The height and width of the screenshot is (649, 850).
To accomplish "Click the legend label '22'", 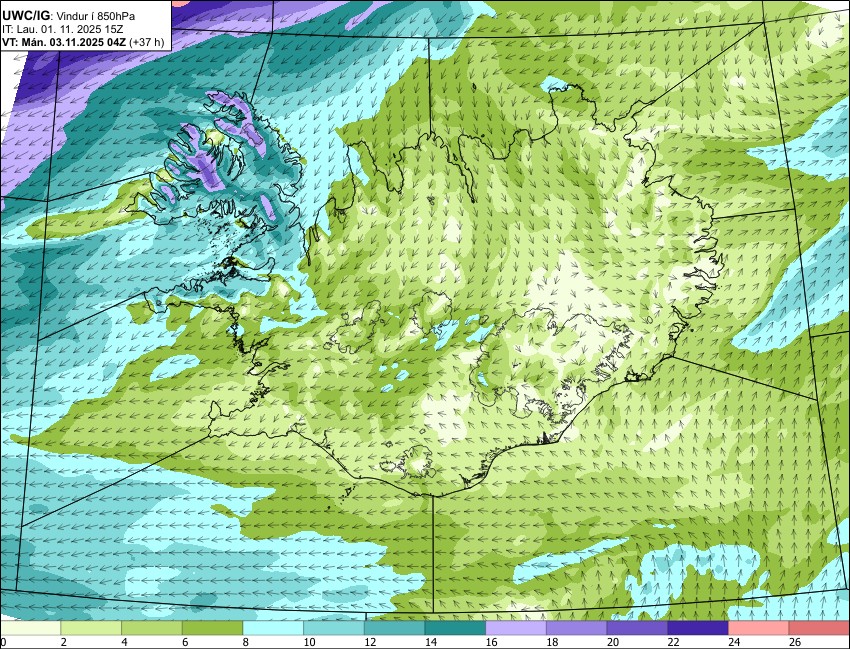I will (x=673, y=642).
